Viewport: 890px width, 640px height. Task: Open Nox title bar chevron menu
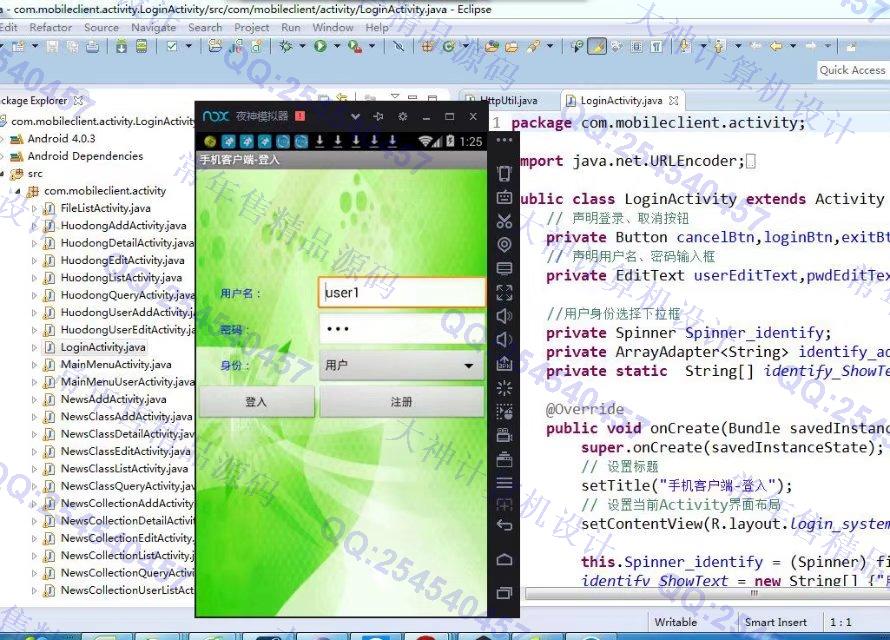click(355, 116)
